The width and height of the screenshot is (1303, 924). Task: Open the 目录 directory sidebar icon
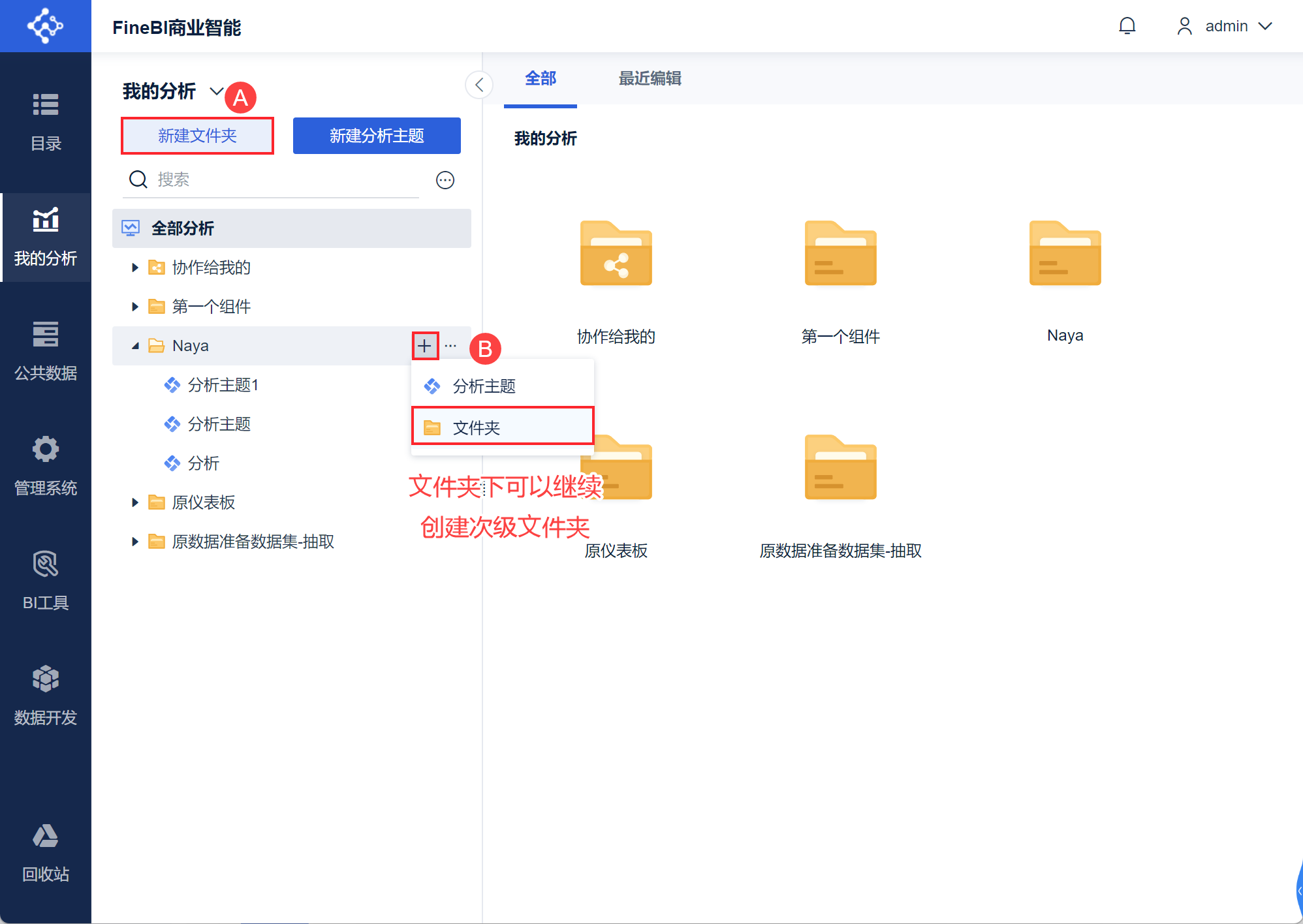[x=46, y=121]
